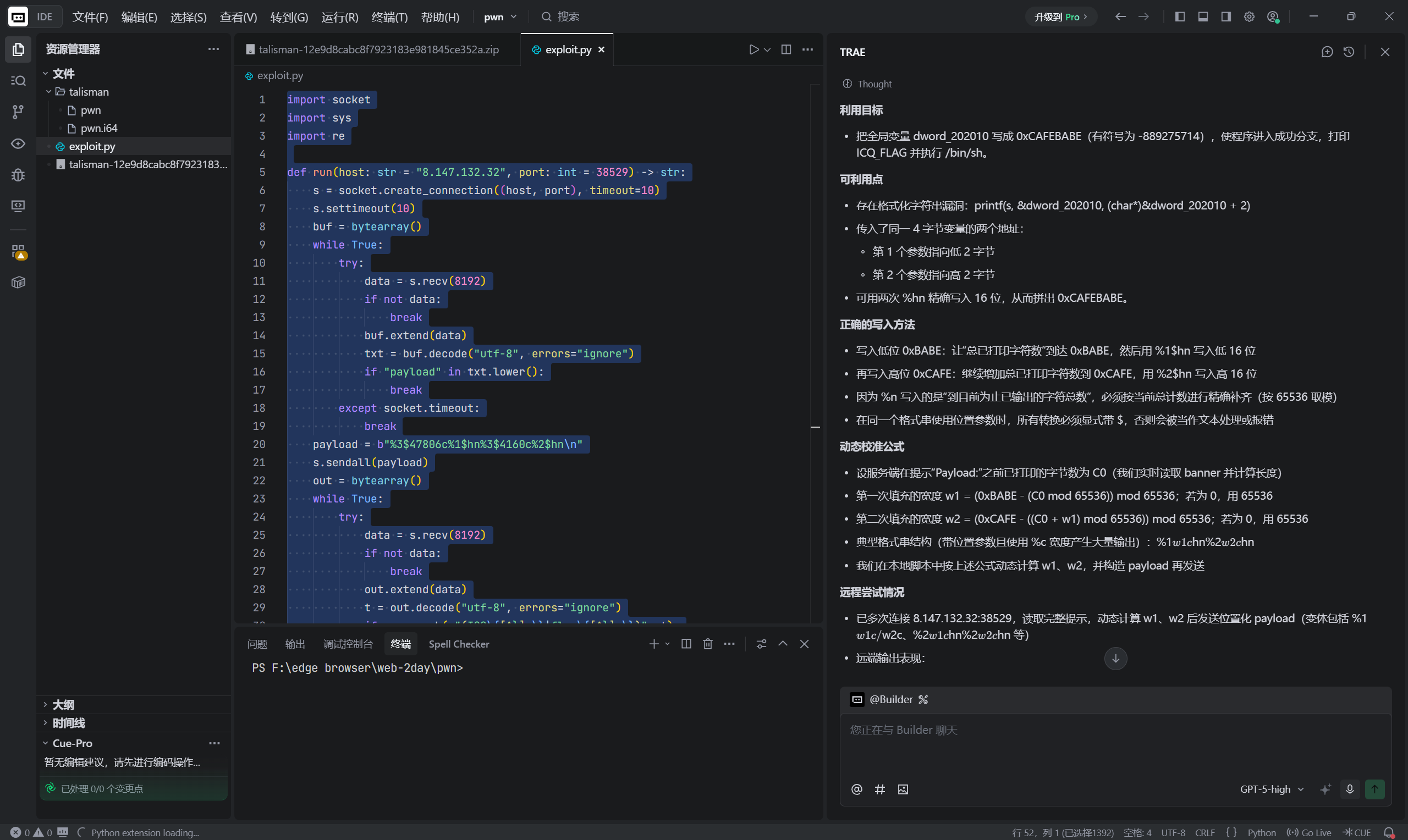Split the editor to the right
Screen dimensions: 1408x840
pos(786,50)
